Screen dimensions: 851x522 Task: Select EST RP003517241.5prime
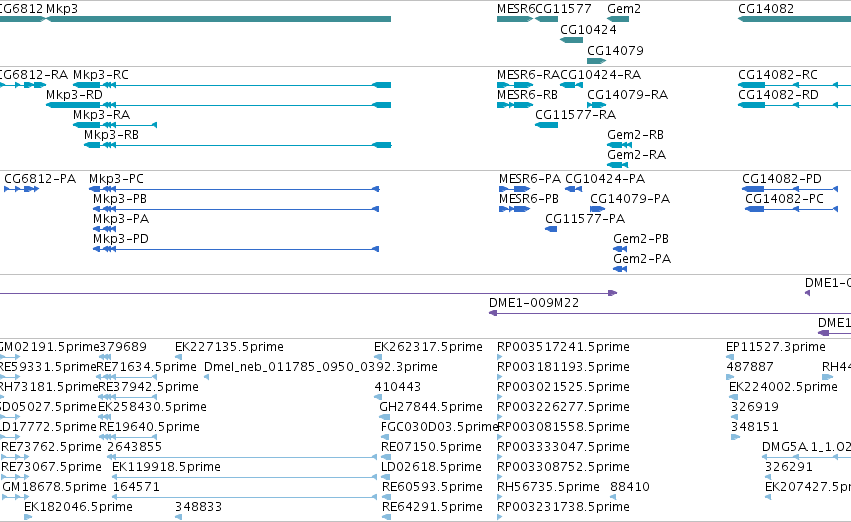[x=500, y=357]
